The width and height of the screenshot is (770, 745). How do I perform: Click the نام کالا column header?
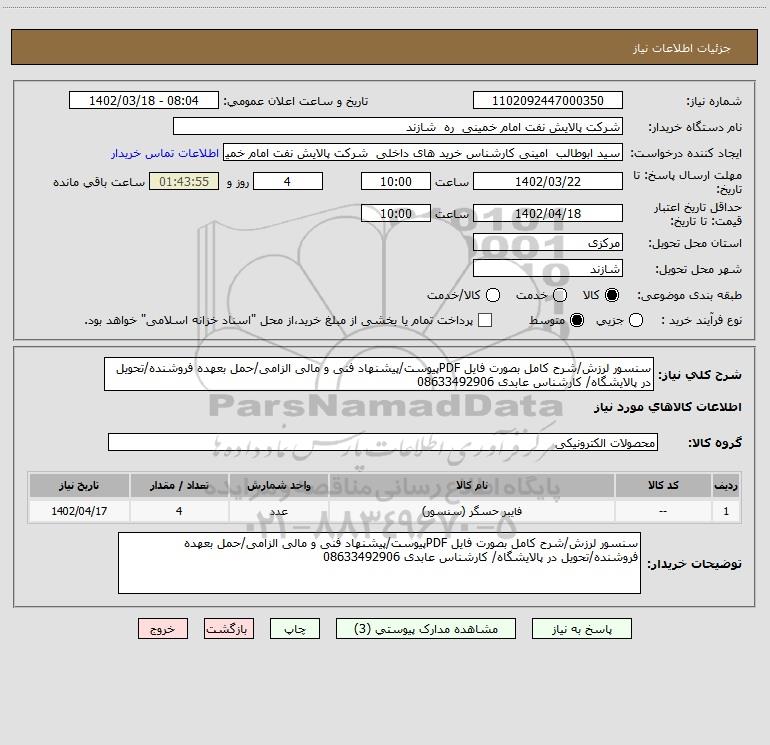point(471,485)
